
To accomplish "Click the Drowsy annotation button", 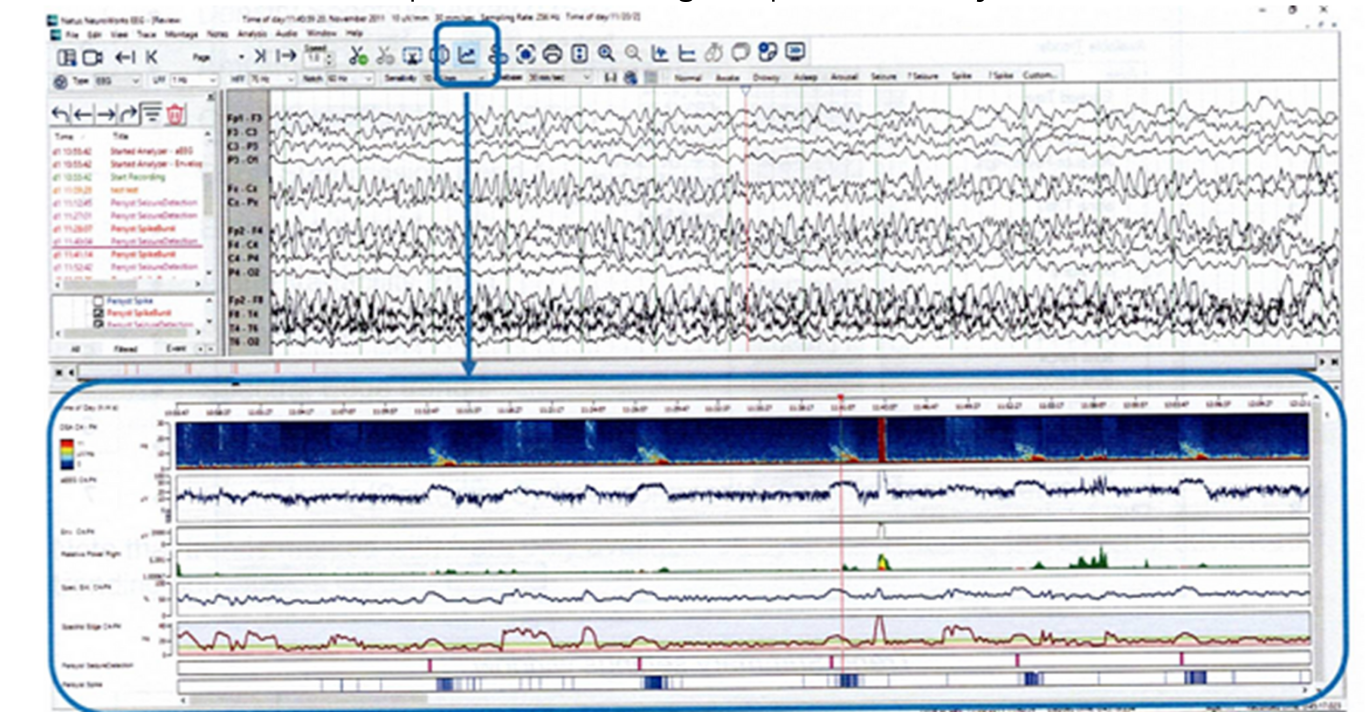I will pyautogui.click(x=766, y=76).
